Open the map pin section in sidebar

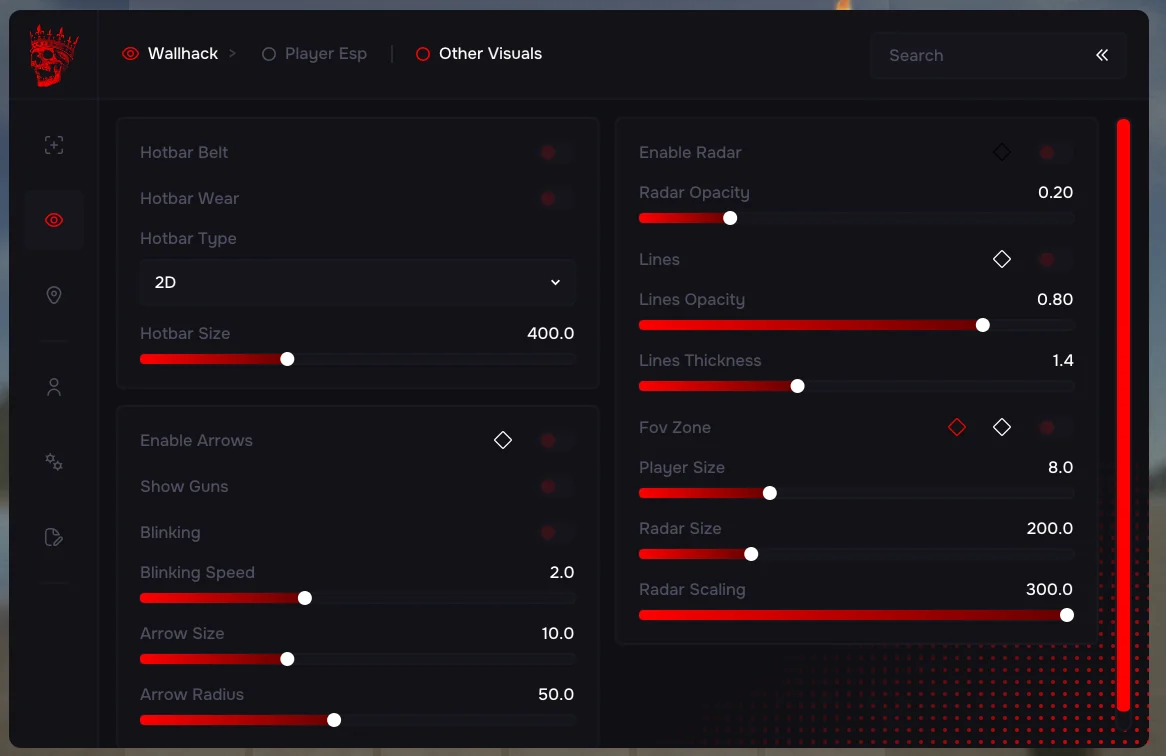point(54,295)
